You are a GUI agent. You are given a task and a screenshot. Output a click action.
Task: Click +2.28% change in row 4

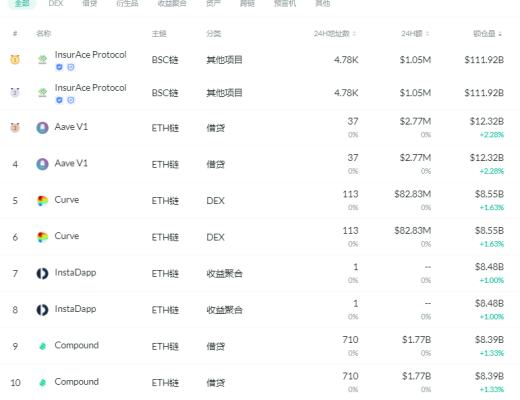pyautogui.click(x=492, y=171)
